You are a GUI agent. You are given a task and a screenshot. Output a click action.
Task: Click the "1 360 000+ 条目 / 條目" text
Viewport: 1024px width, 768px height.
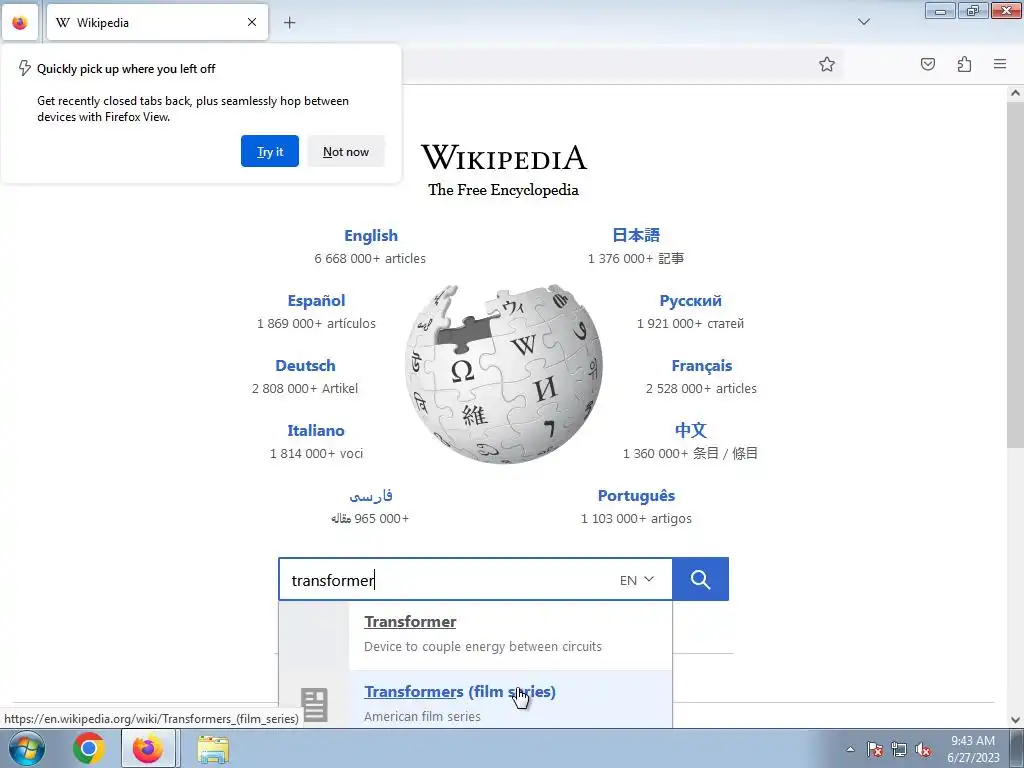690,453
